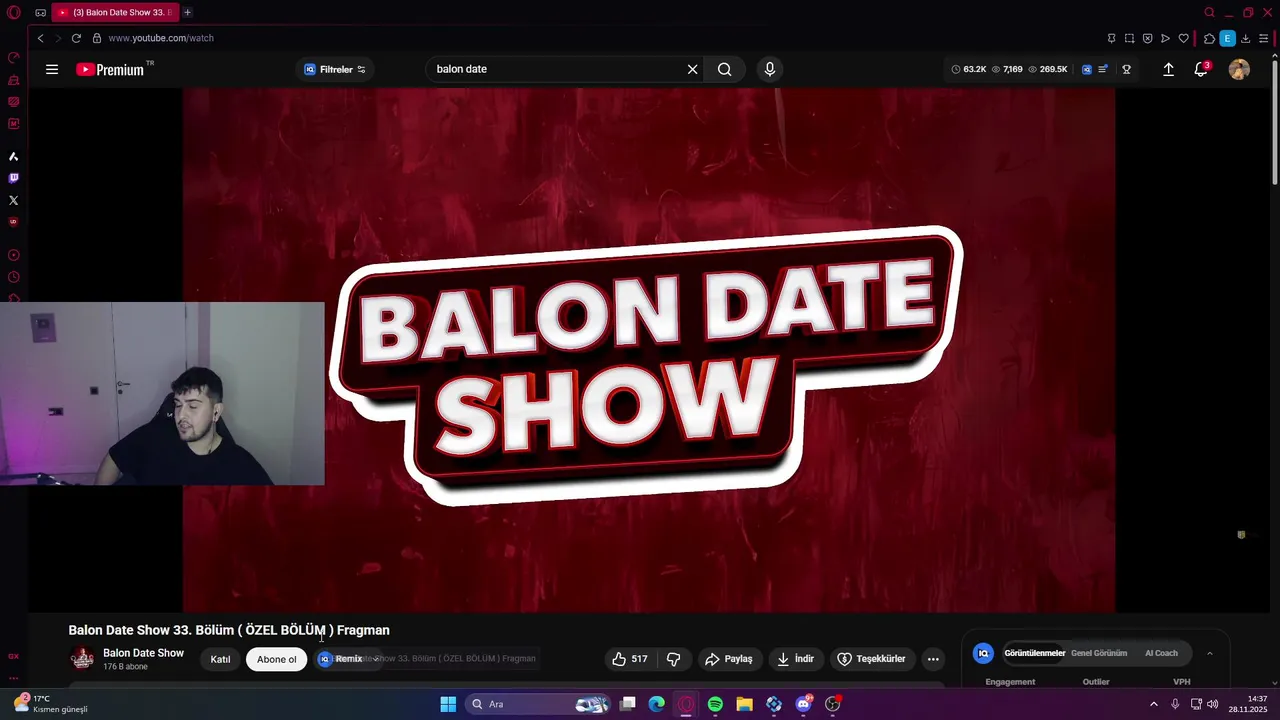Open the YouTube guide hamburger menu
The width and height of the screenshot is (1280, 720).
52,69
